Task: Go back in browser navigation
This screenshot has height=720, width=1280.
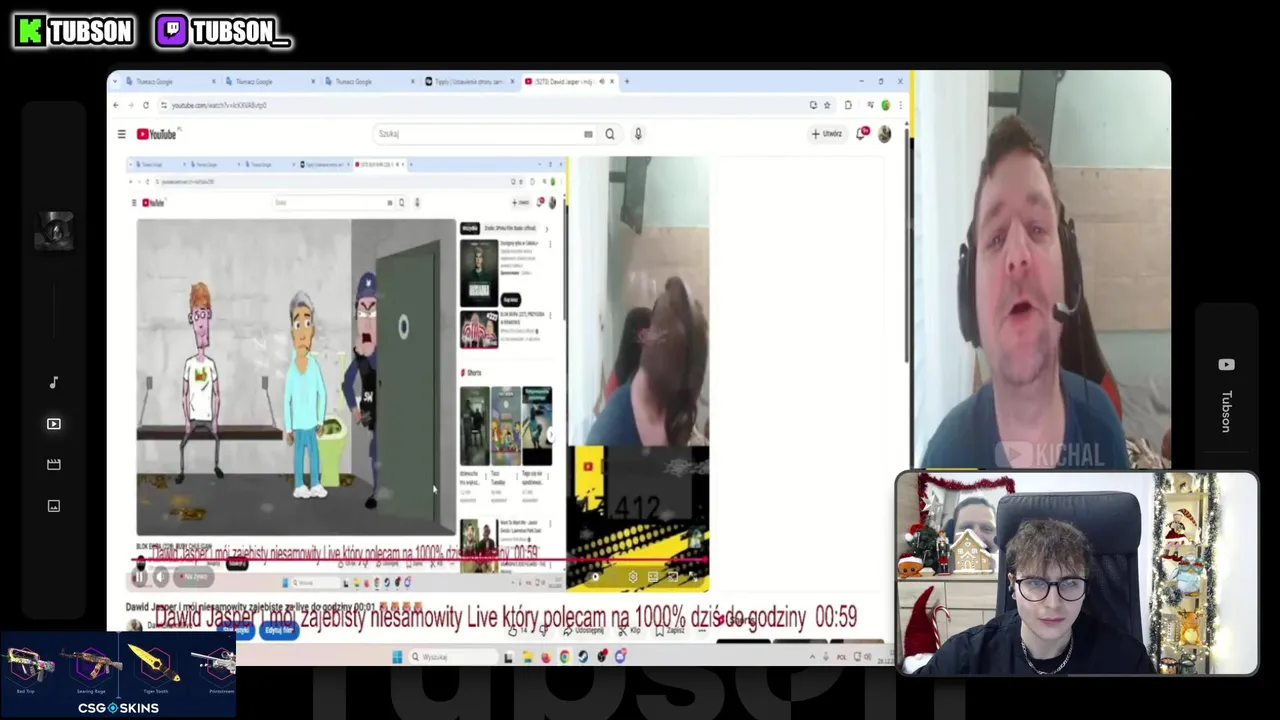Action: pos(116,105)
